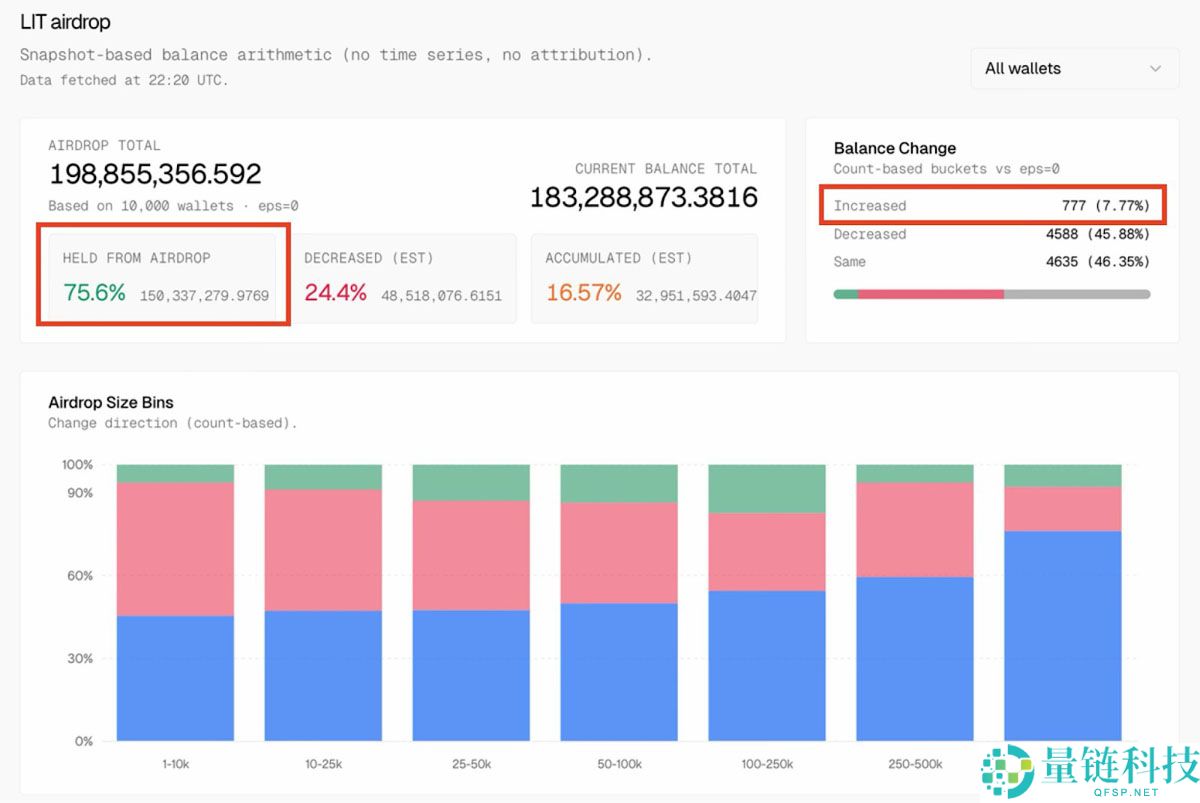Click the 250-500k axis label
This screenshot has width=1200, height=803.
(x=915, y=764)
